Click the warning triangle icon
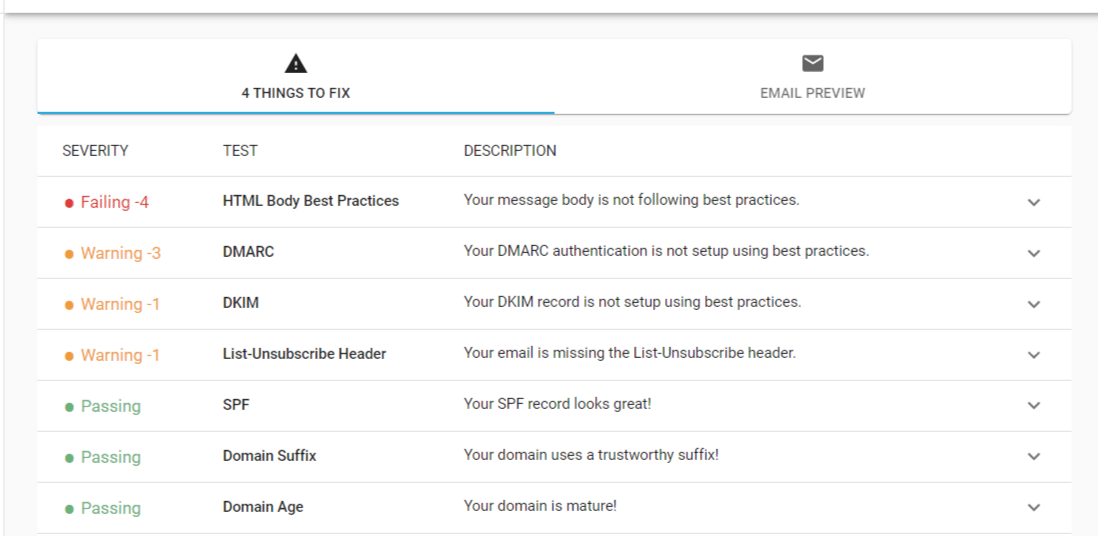 (296, 64)
